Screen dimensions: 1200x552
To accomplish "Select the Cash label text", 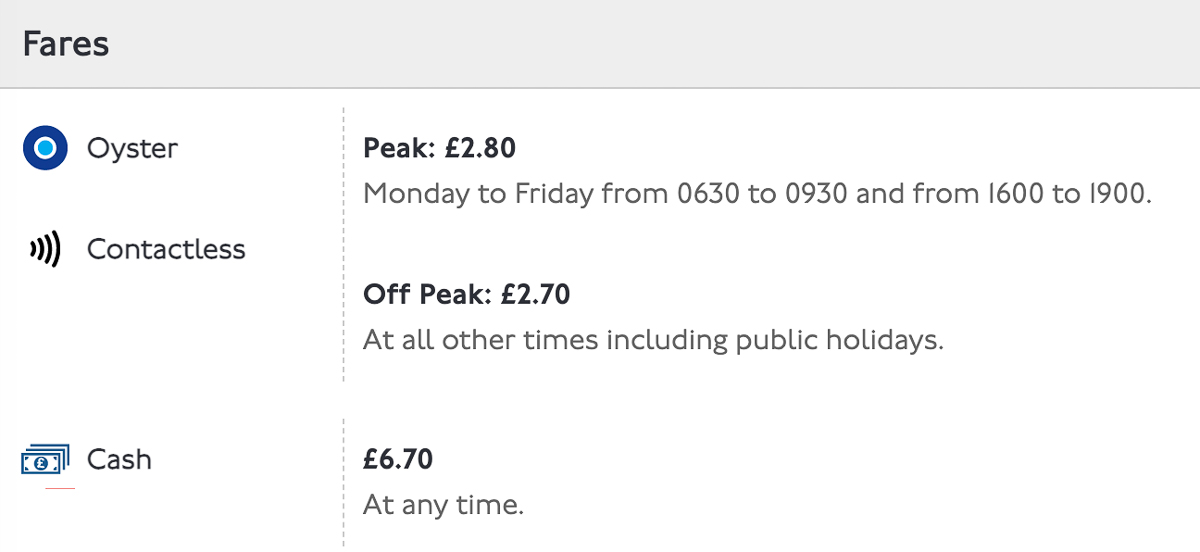I will (119, 460).
